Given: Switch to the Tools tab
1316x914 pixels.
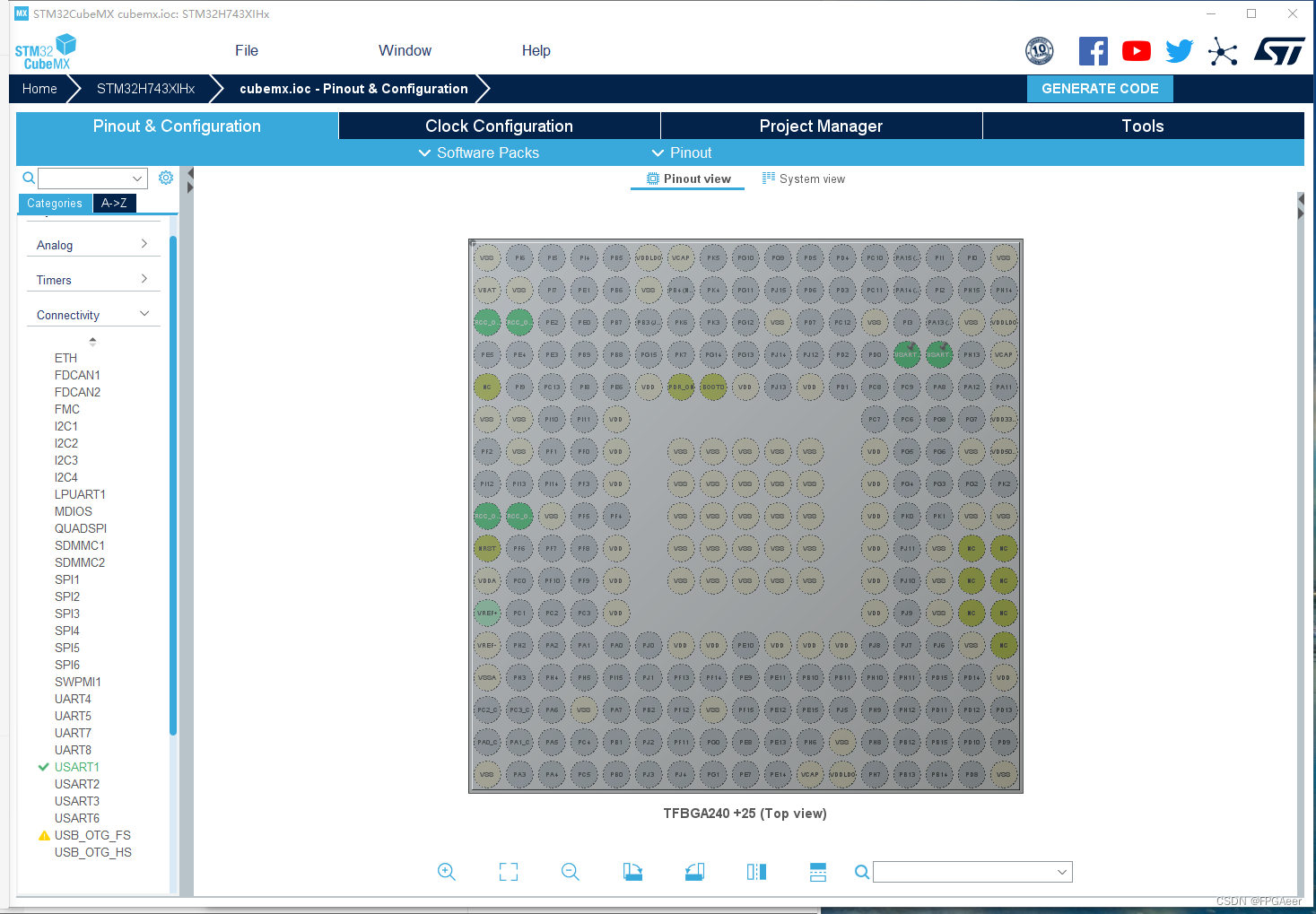Looking at the screenshot, I should coord(1143,126).
